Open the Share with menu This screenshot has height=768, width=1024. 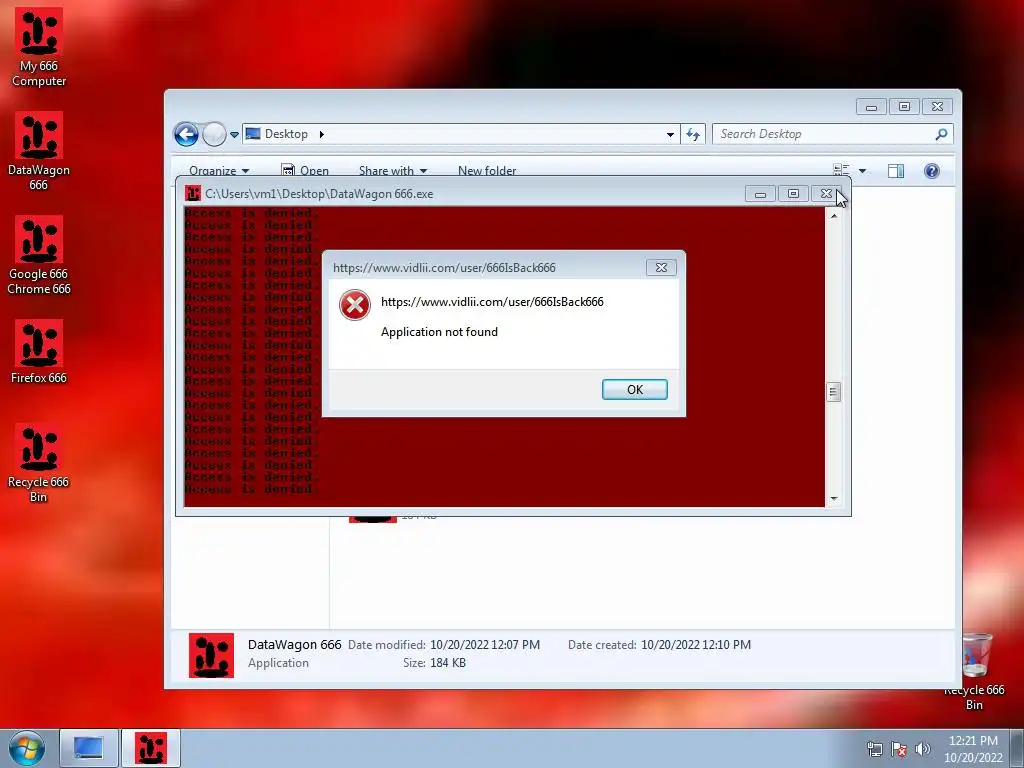(x=392, y=170)
